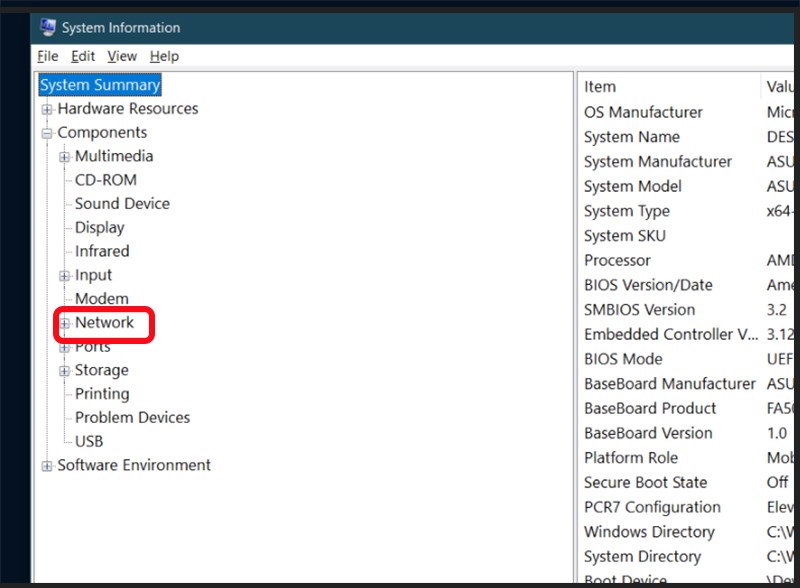Expand the Software Environment node

coord(47,466)
